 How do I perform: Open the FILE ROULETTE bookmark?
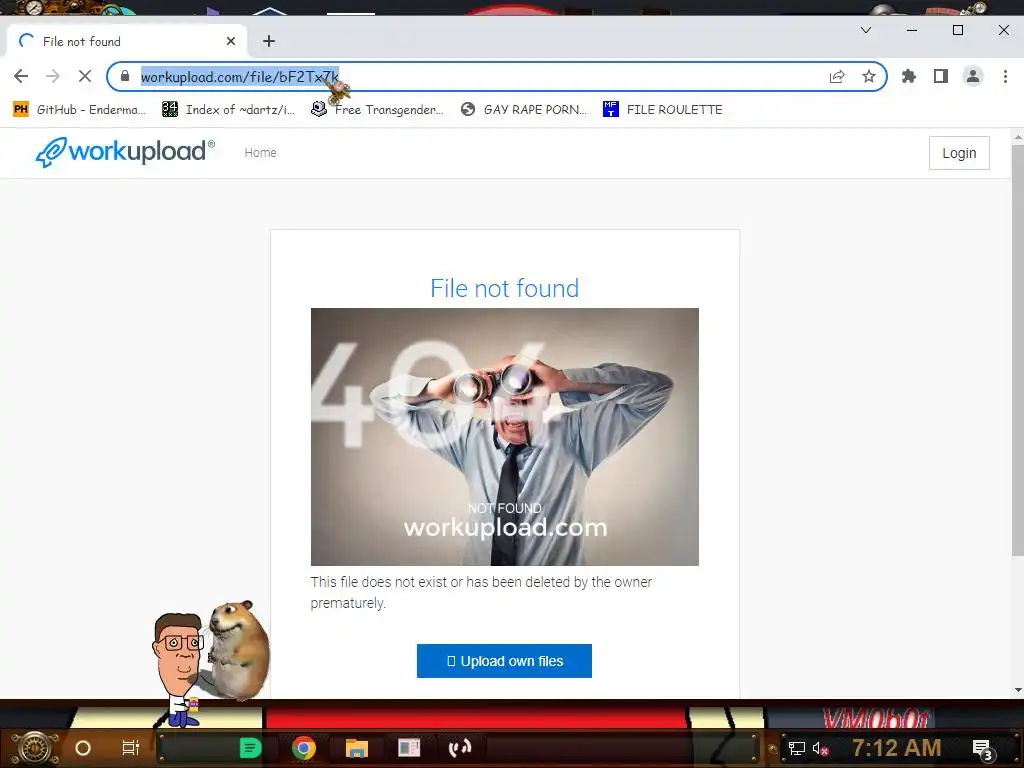pyautogui.click(x=663, y=109)
